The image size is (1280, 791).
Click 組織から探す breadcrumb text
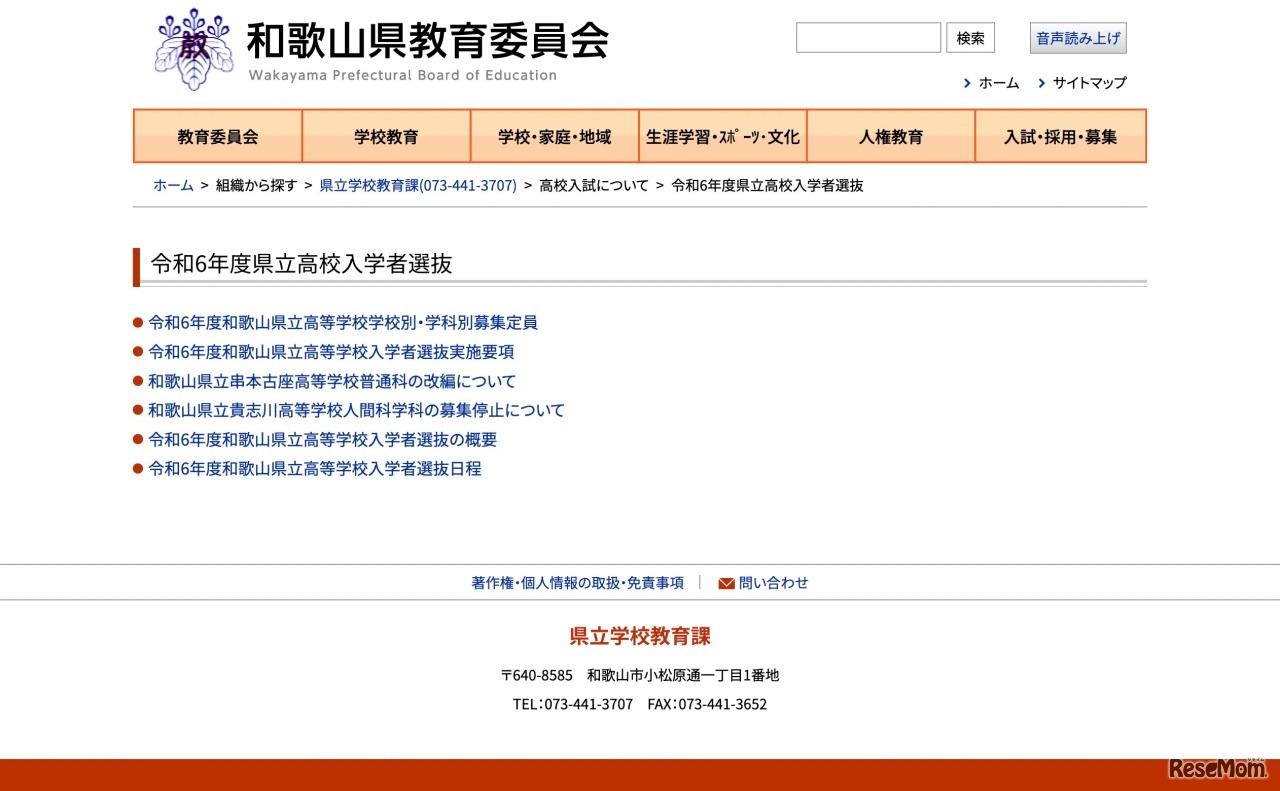click(257, 185)
